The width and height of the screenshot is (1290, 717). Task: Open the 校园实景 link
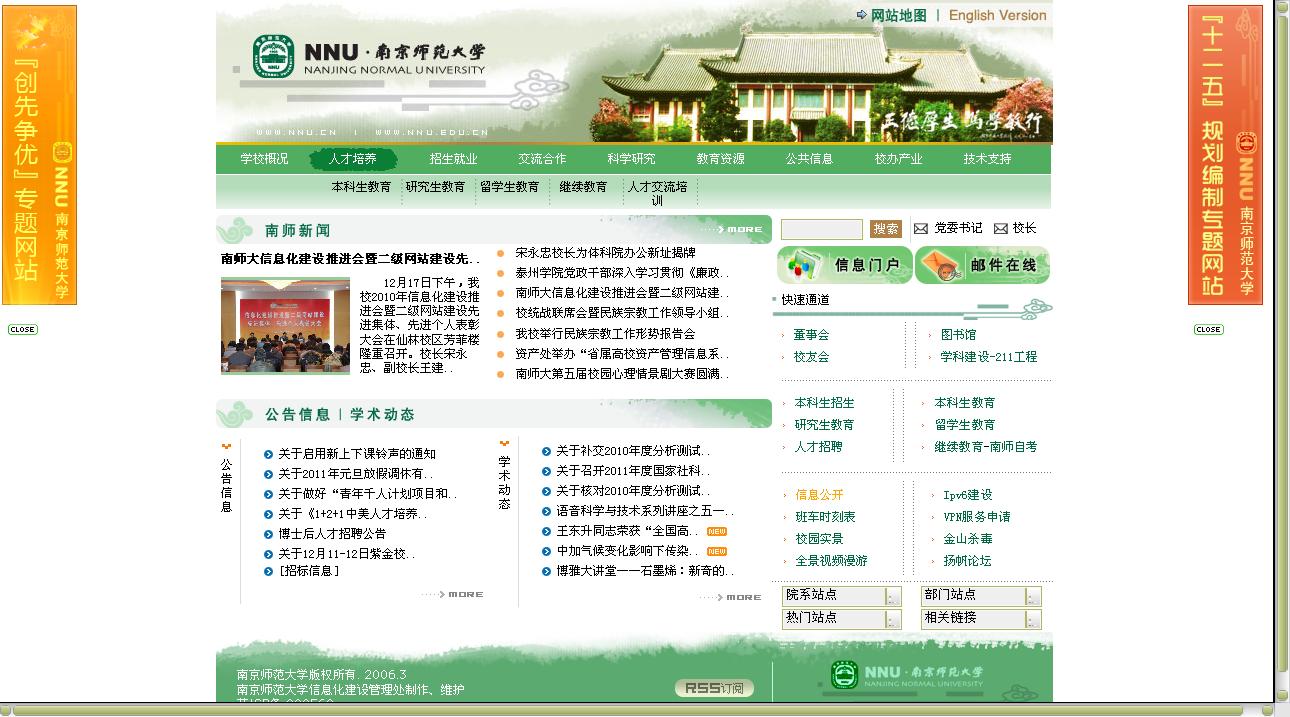tap(820, 539)
